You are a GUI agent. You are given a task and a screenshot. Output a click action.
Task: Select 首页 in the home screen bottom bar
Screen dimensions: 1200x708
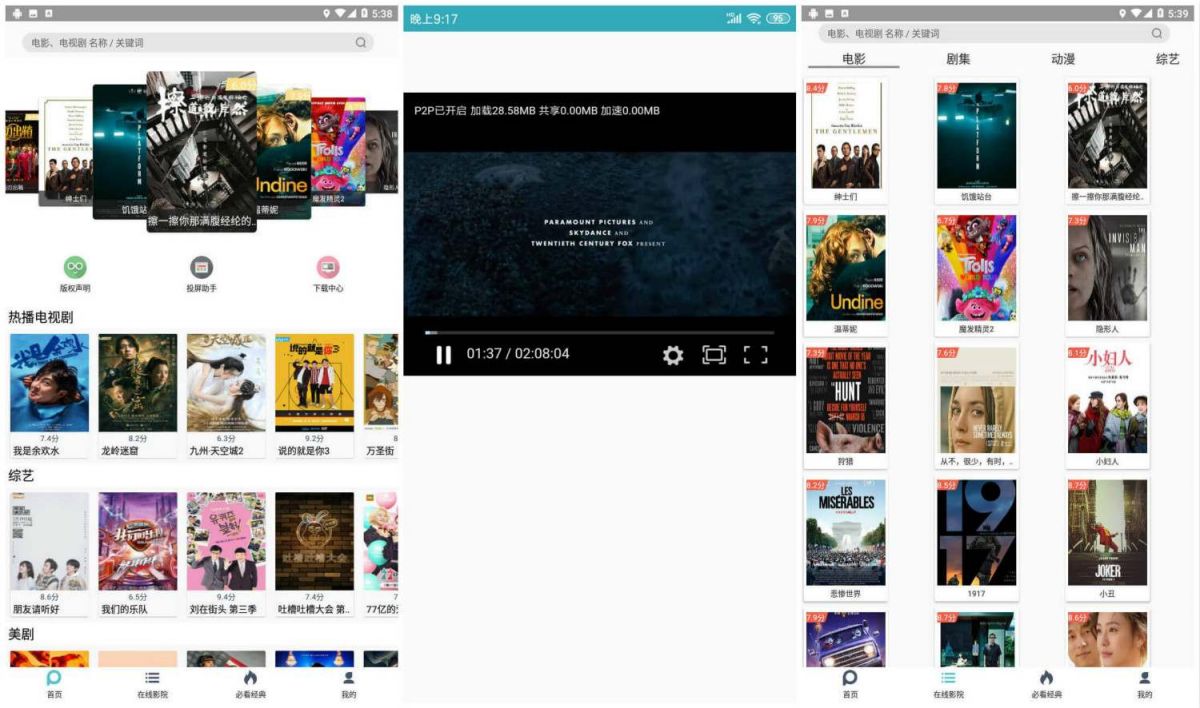[54, 684]
